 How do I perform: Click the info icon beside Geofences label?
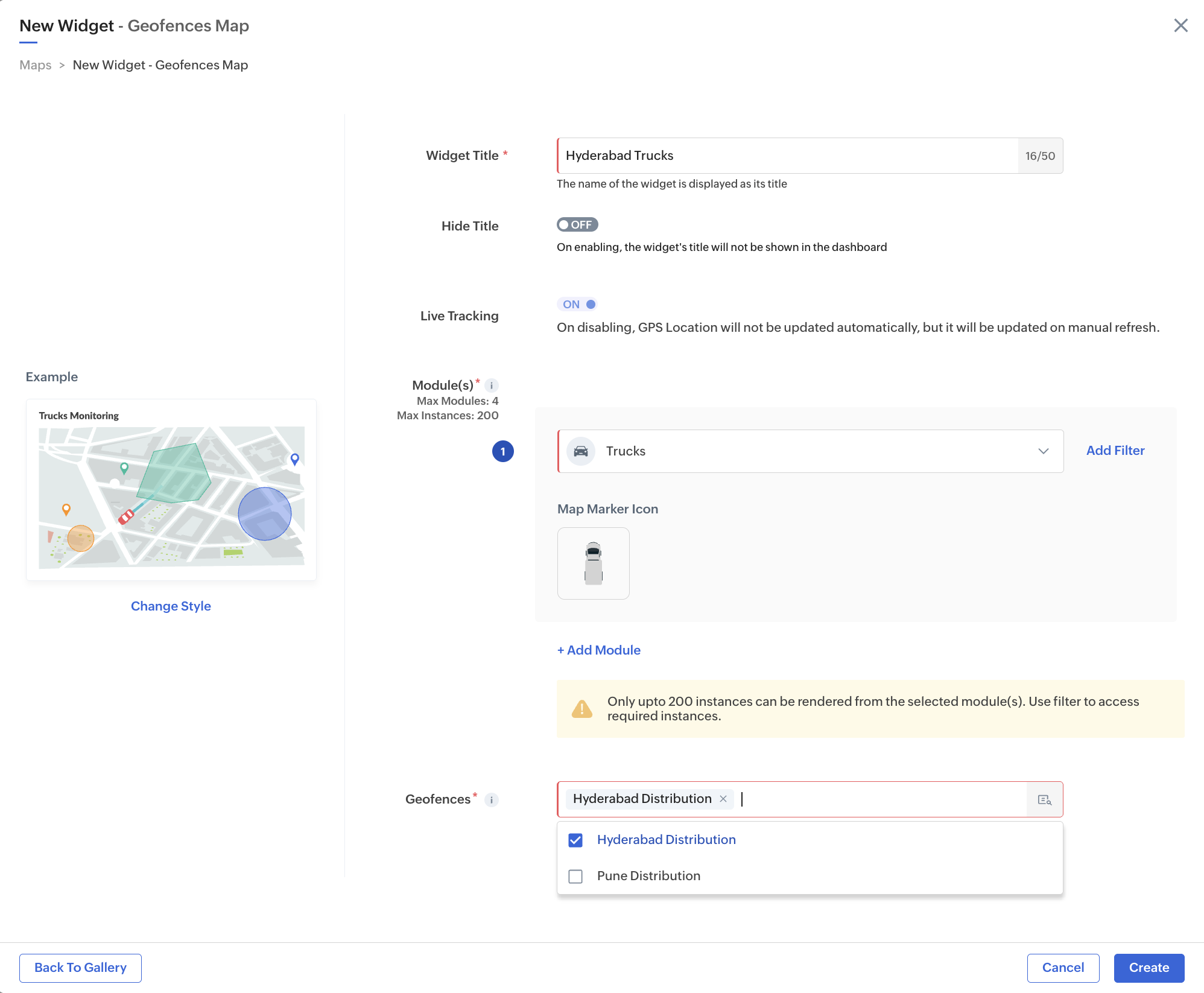492,800
